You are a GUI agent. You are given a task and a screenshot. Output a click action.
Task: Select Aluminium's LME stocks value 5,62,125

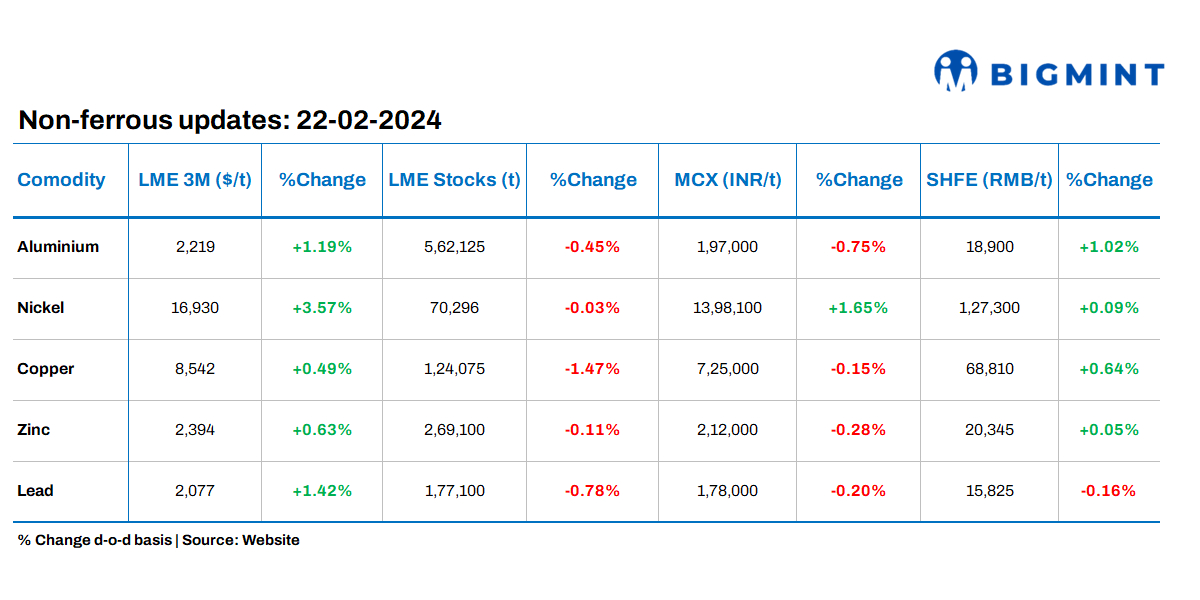(x=454, y=246)
